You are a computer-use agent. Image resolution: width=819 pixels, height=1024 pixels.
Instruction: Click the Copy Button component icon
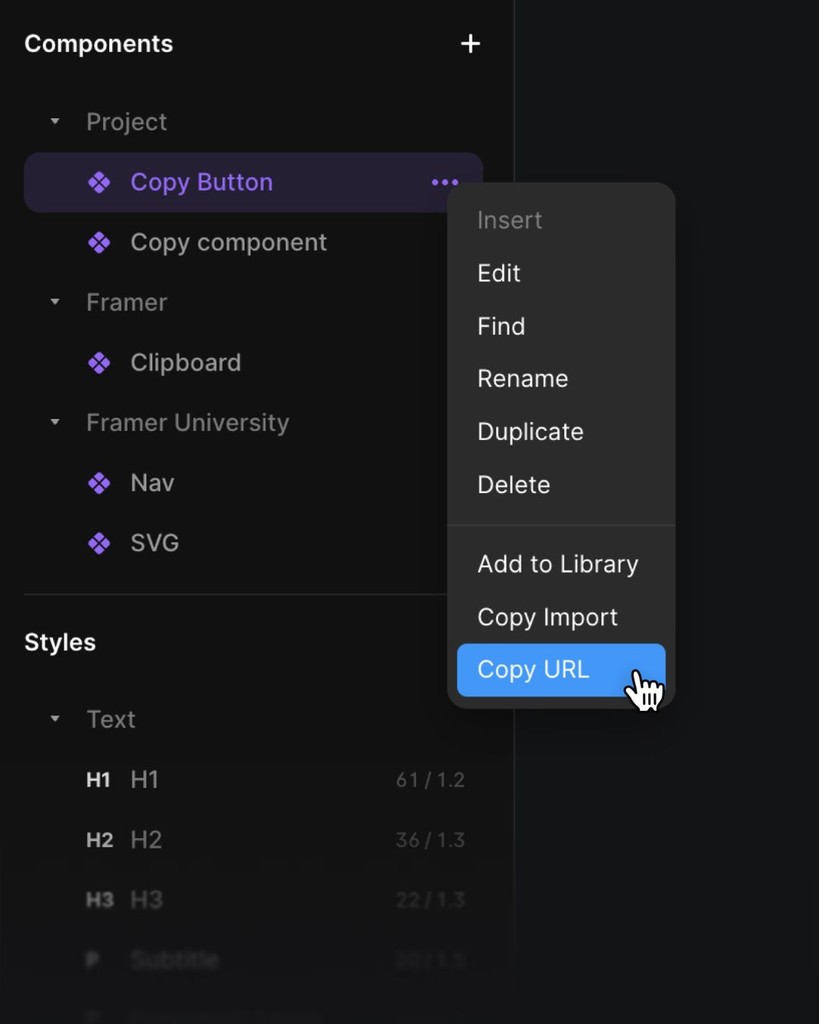coord(99,182)
